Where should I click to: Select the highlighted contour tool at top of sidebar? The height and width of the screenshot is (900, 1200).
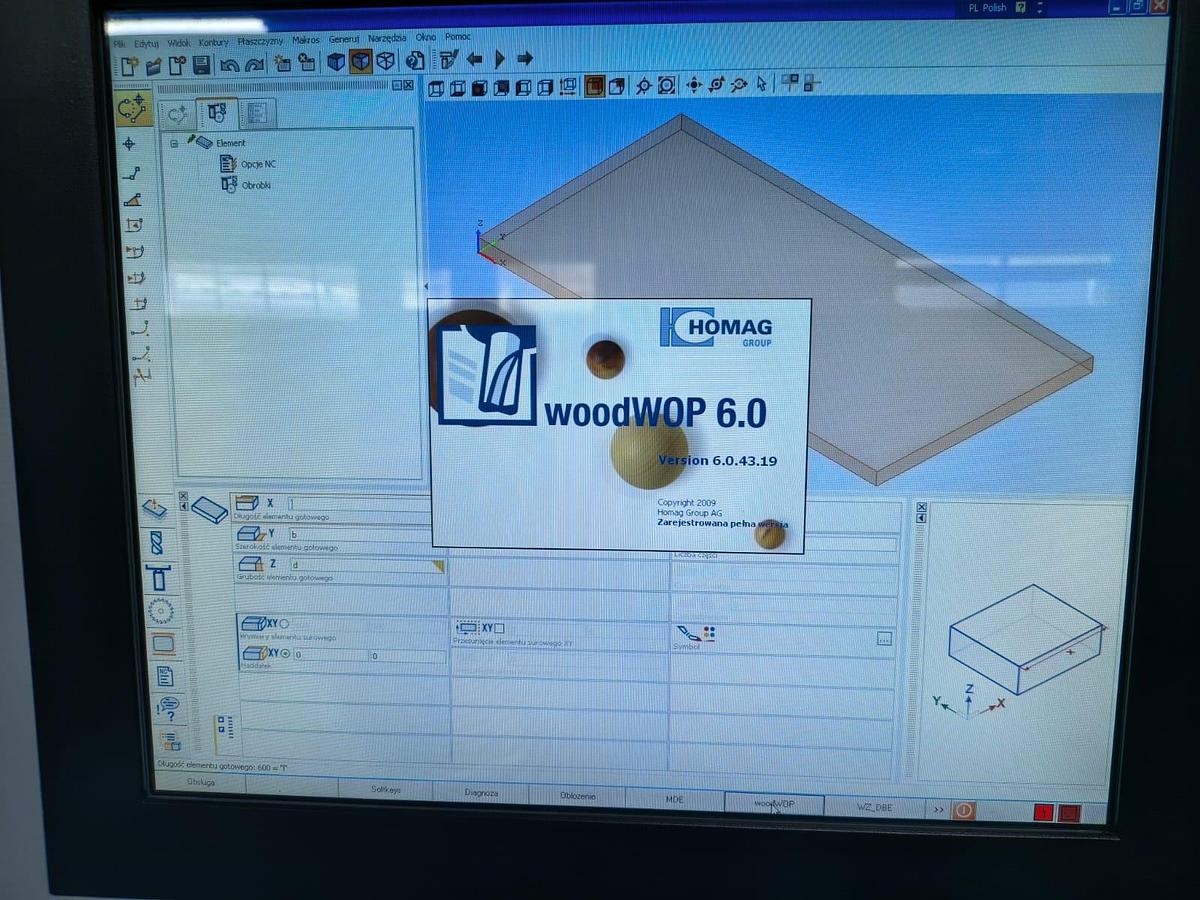click(x=133, y=109)
